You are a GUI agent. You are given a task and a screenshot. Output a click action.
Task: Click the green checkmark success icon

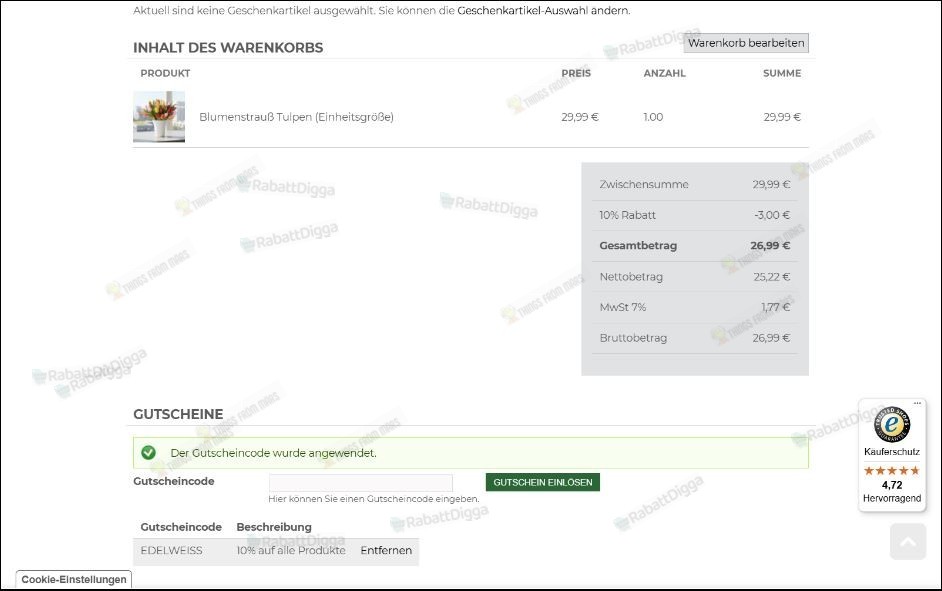coord(148,453)
